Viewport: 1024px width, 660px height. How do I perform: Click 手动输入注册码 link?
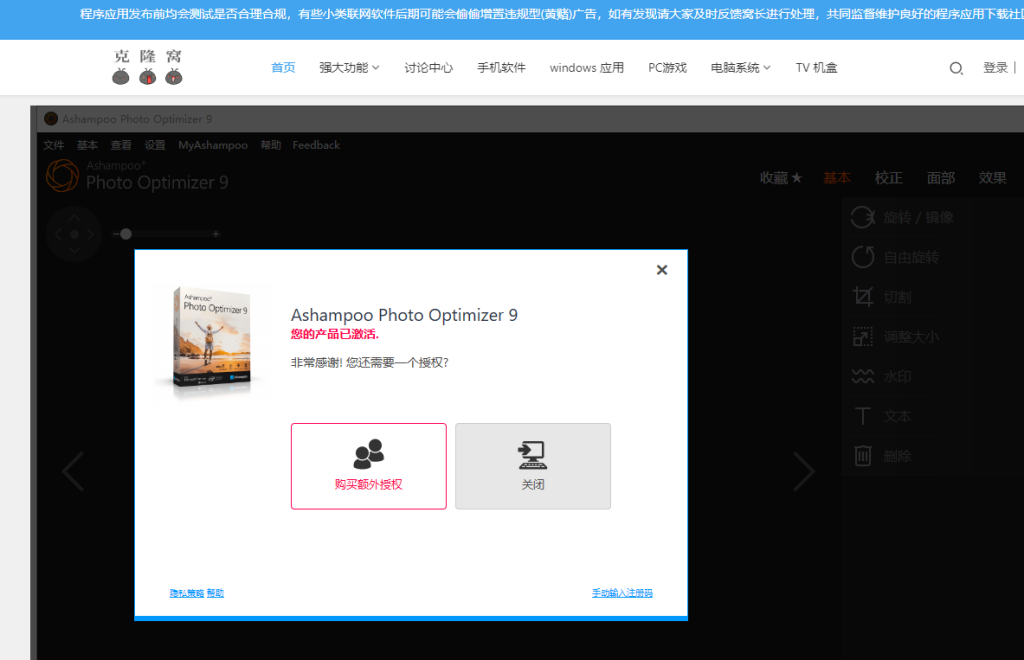pos(622,593)
